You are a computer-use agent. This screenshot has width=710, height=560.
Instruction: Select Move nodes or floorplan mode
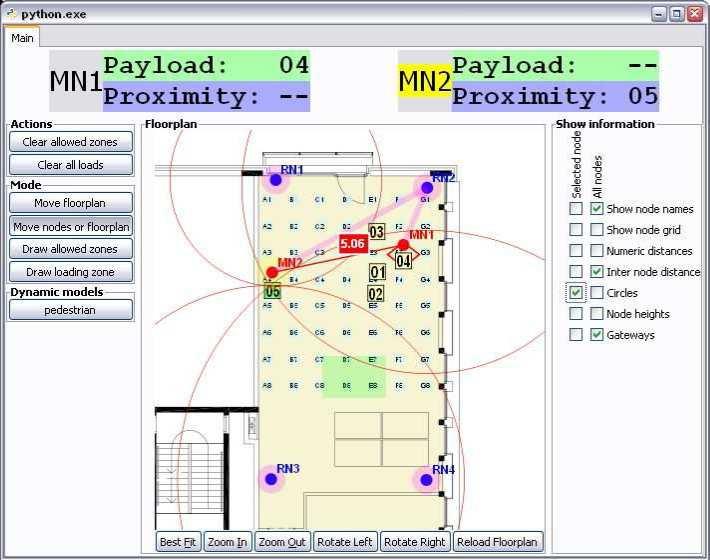pos(71,226)
